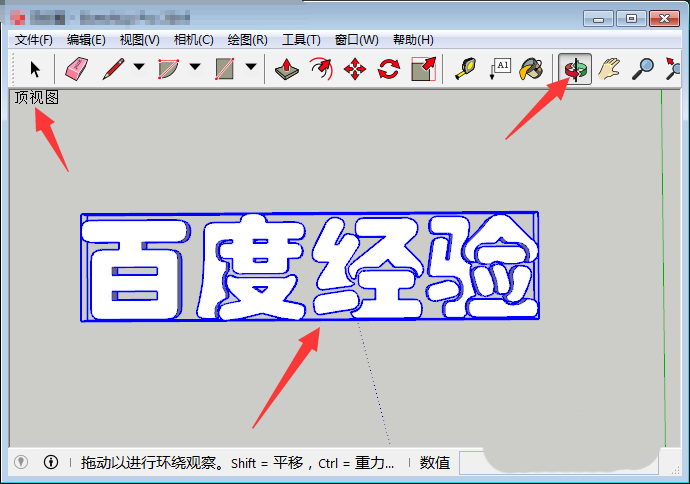Viewport: 690px width, 484px height.
Task: Open the 窗口(W) menu
Action: coord(356,40)
